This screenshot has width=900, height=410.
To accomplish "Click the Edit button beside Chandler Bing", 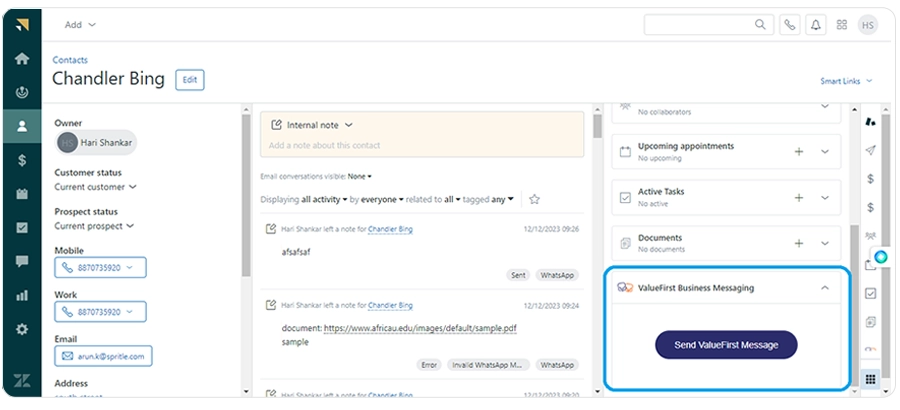I will pyautogui.click(x=189, y=80).
